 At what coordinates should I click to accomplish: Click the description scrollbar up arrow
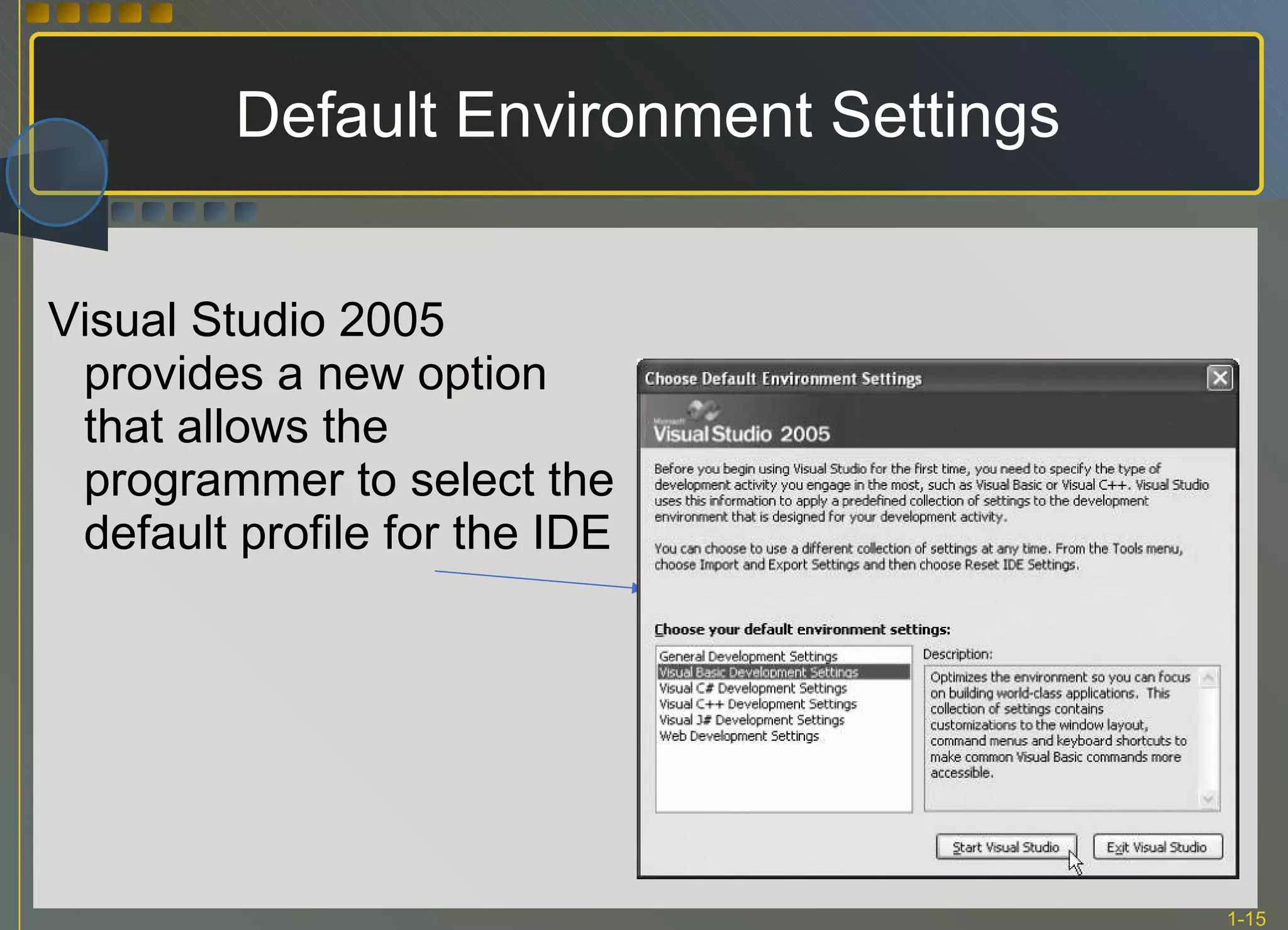1208,678
